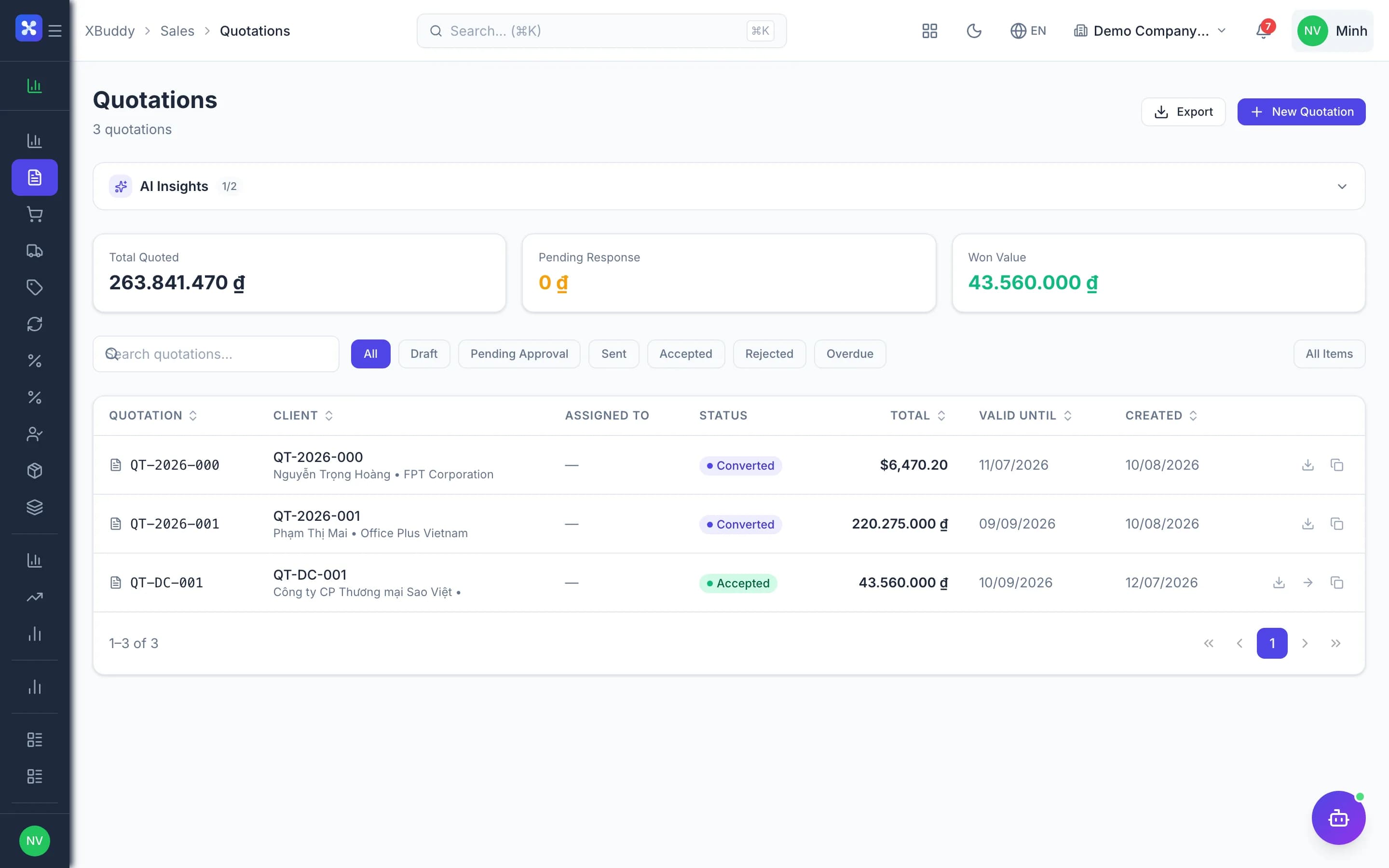The width and height of the screenshot is (1389, 868).
Task: Open the apps grid icon in header
Action: pyautogui.click(x=929, y=31)
